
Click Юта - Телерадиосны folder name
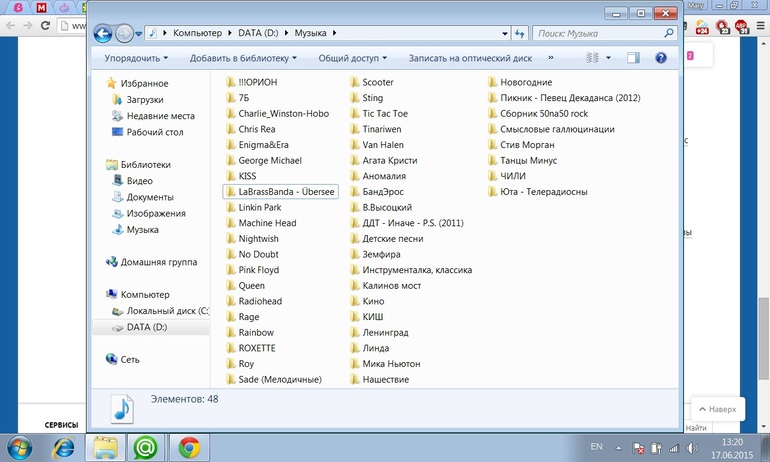click(x=544, y=191)
